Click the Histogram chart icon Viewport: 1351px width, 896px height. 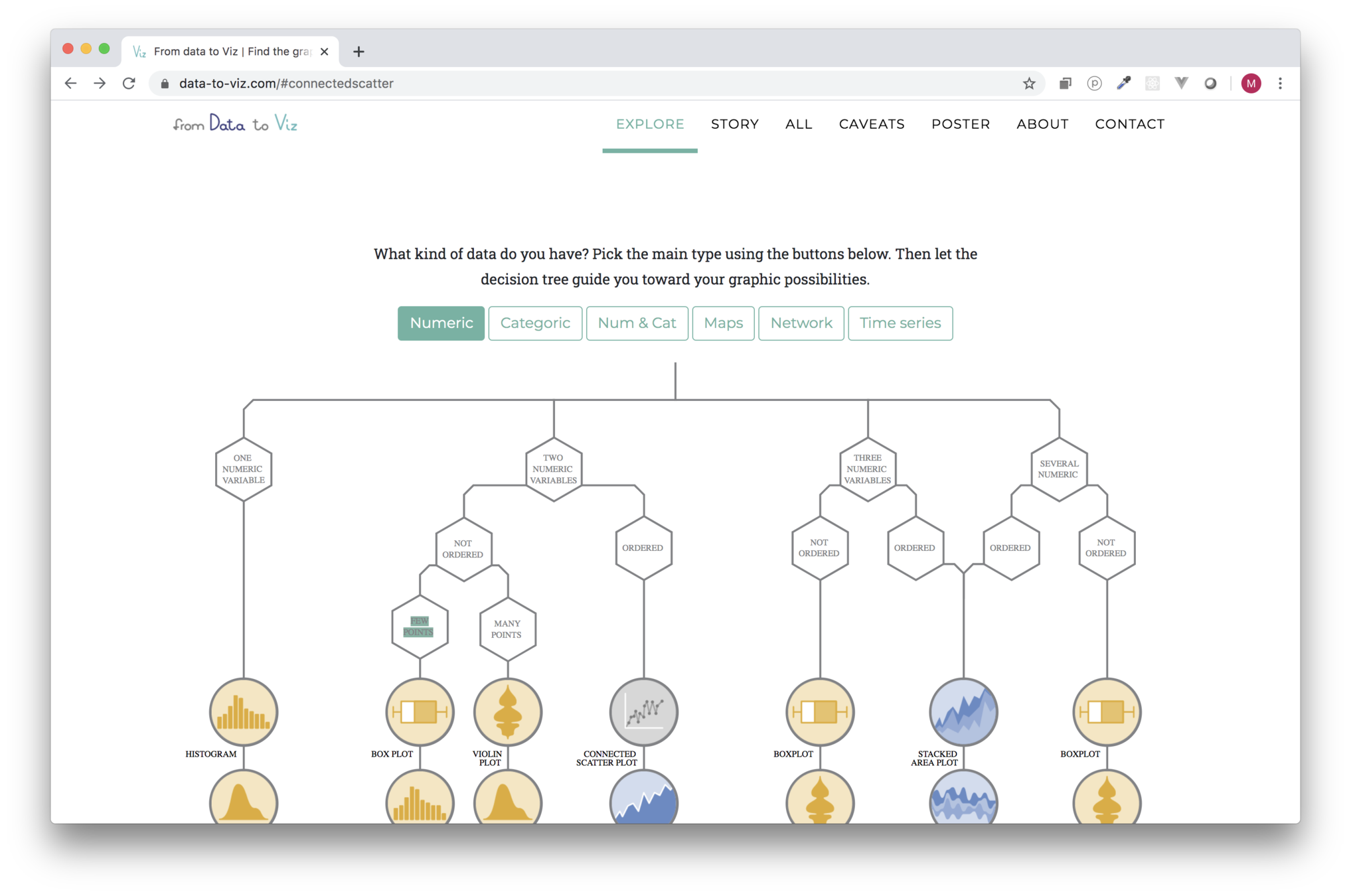pos(244,712)
